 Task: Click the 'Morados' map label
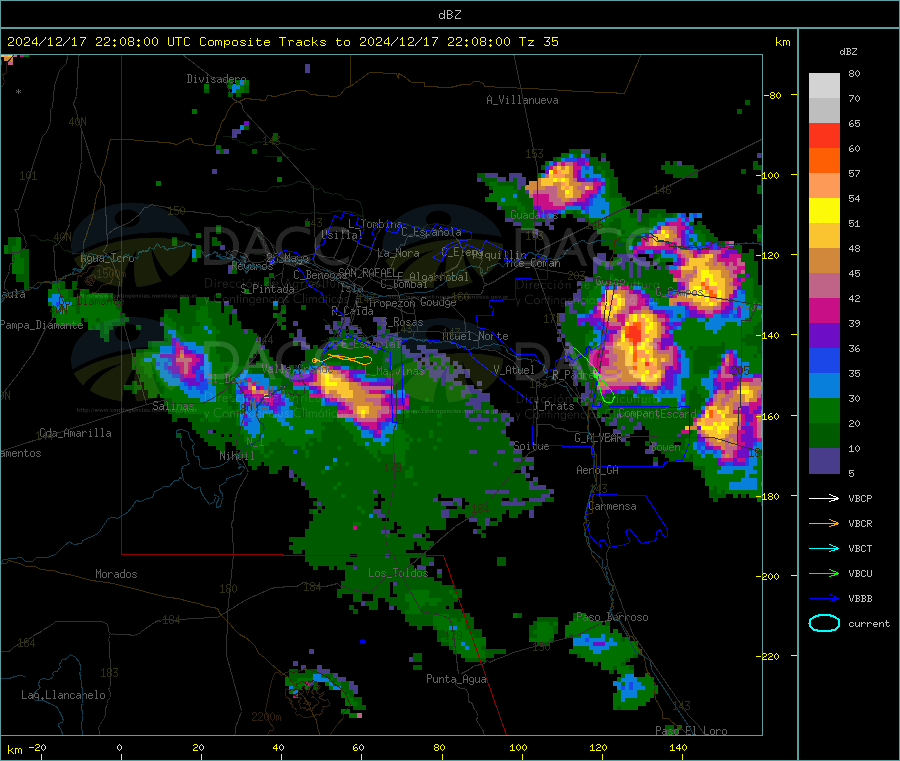116,574
